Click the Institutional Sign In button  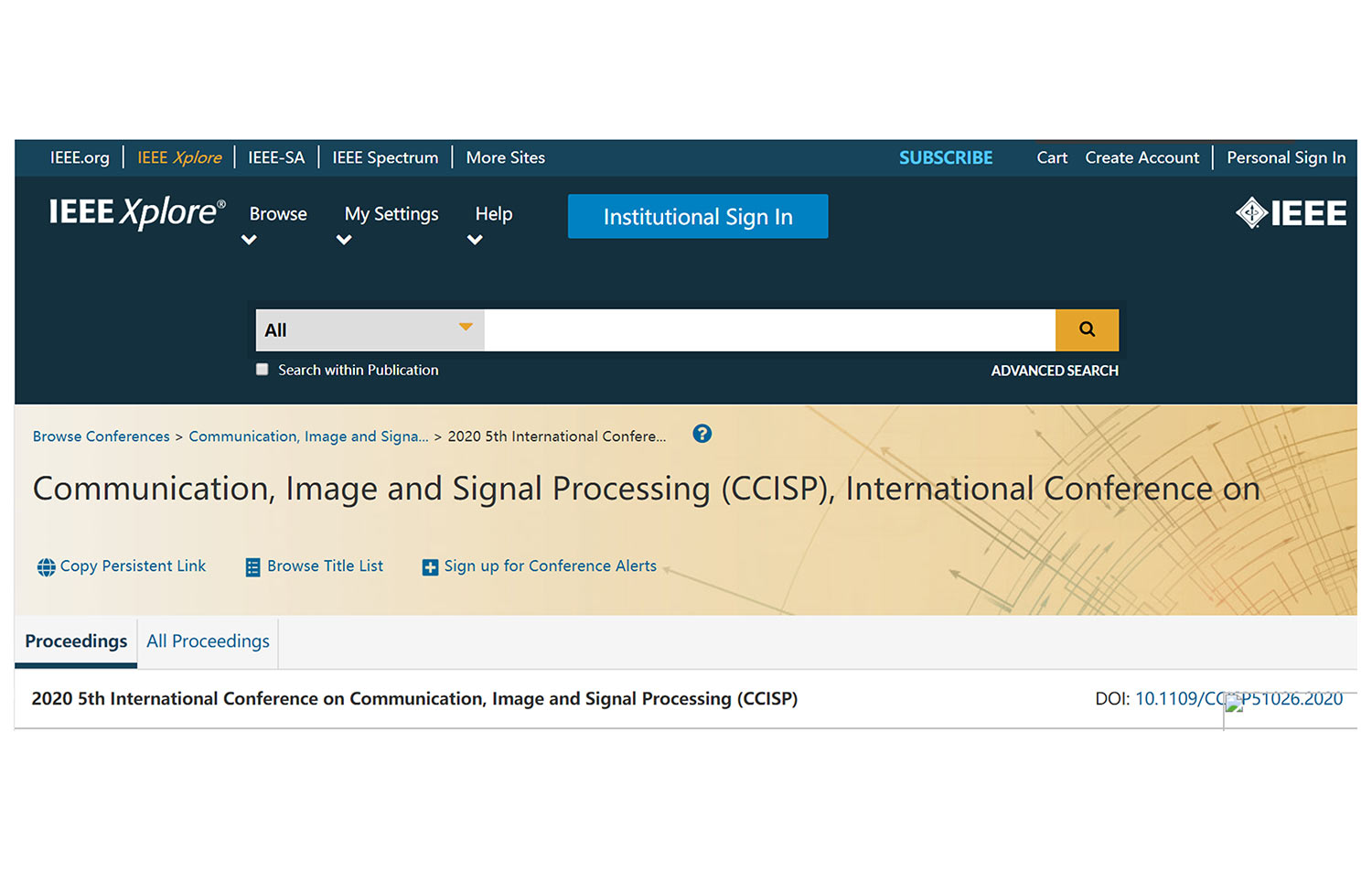(x=697, y=217)
